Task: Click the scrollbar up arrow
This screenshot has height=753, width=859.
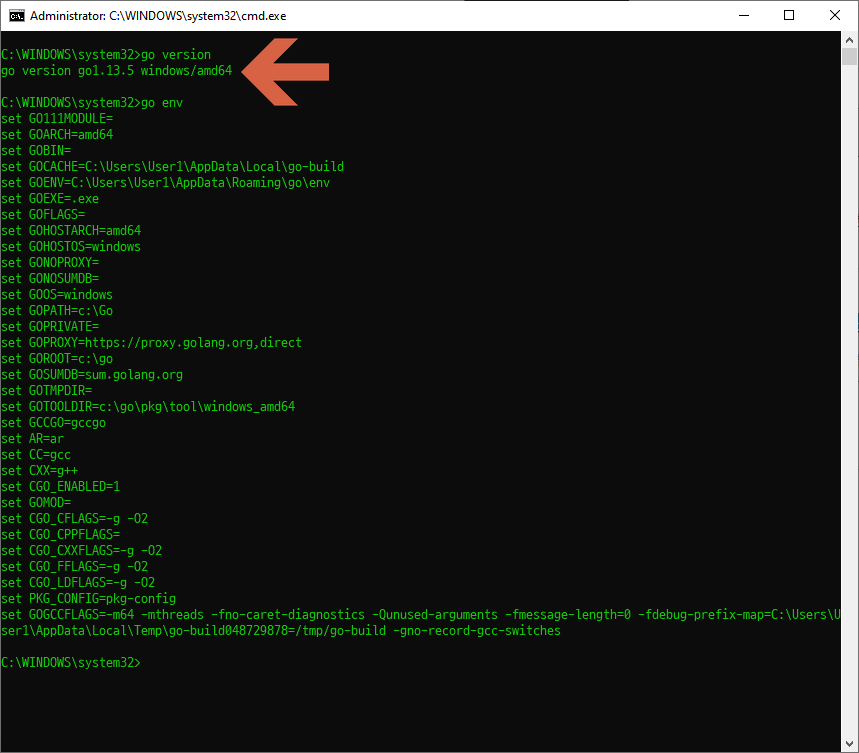Action: tap(849, 39)
